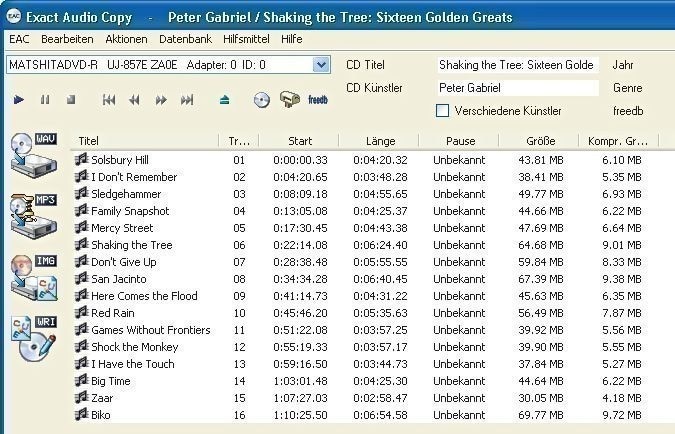This screenshot has height=434, width=675.
Task: Click the MP3 compress icon in sidebar
Action: 32,213
